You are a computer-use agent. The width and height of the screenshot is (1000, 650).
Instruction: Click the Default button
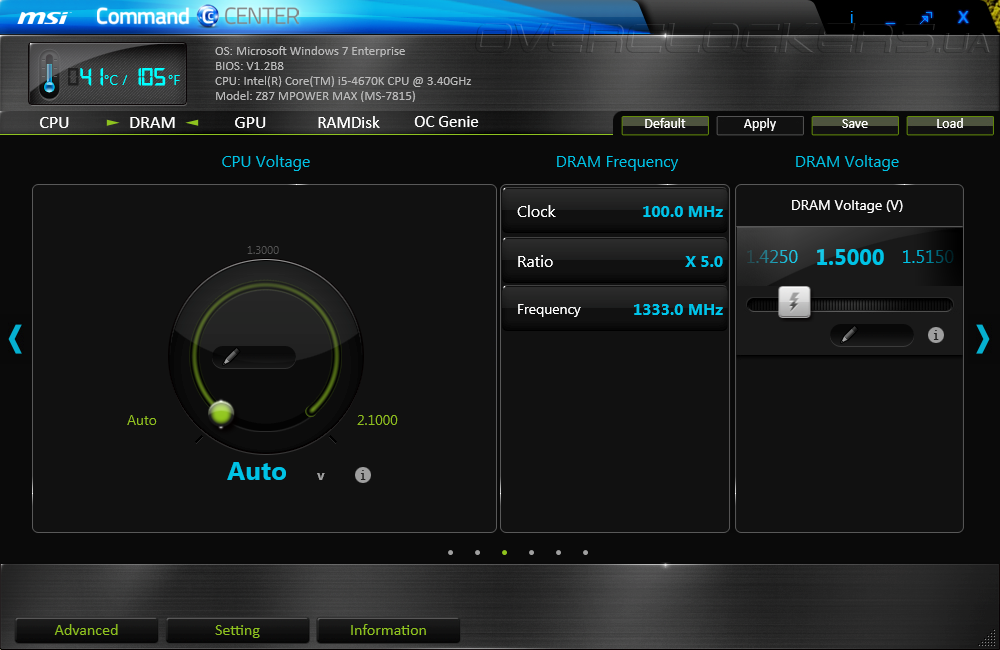[665, 124]
